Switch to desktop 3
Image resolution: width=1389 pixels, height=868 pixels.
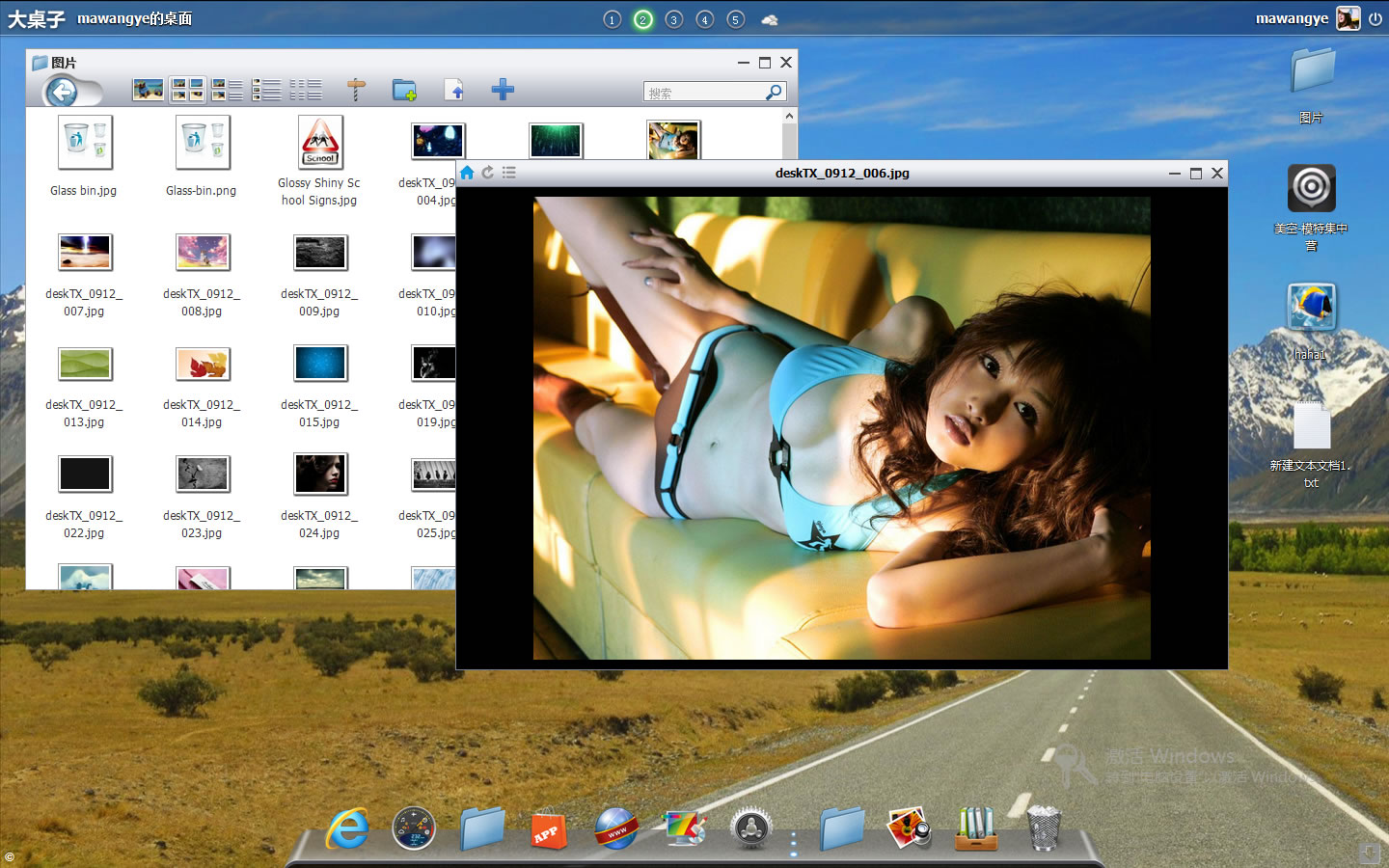pos(674,19)
